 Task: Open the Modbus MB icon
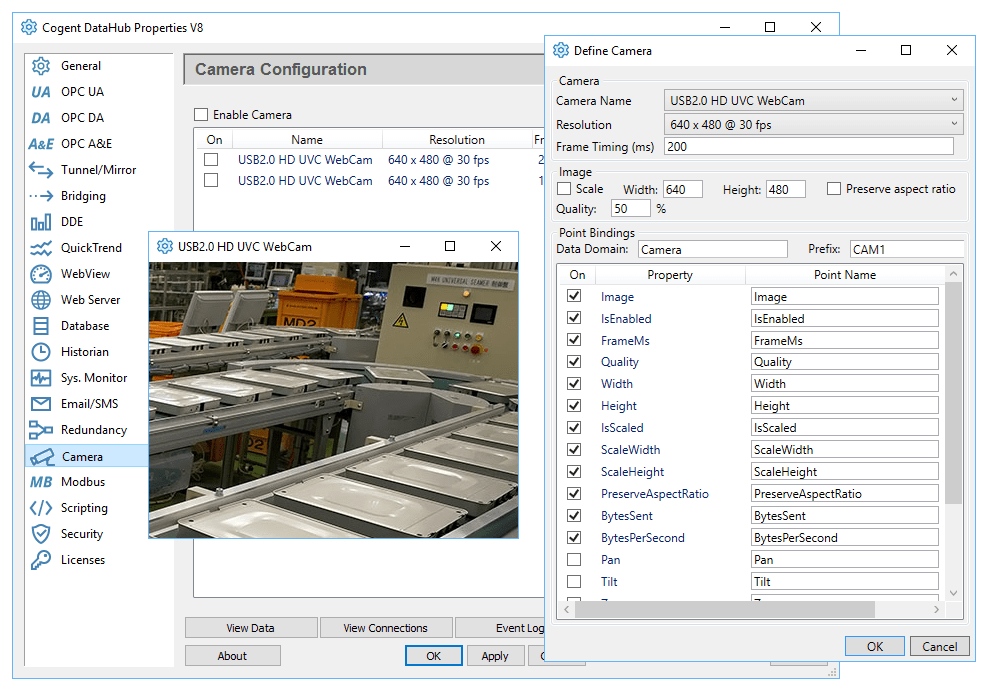(41, 482)
